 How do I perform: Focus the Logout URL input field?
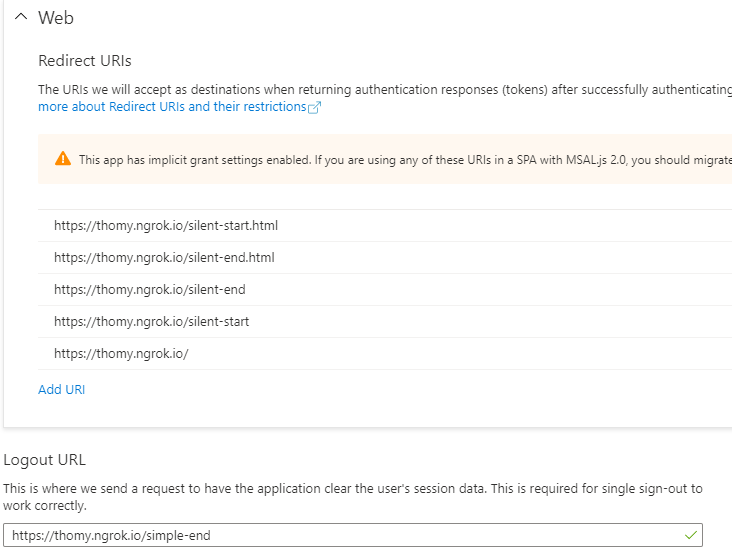pos(353,535)
